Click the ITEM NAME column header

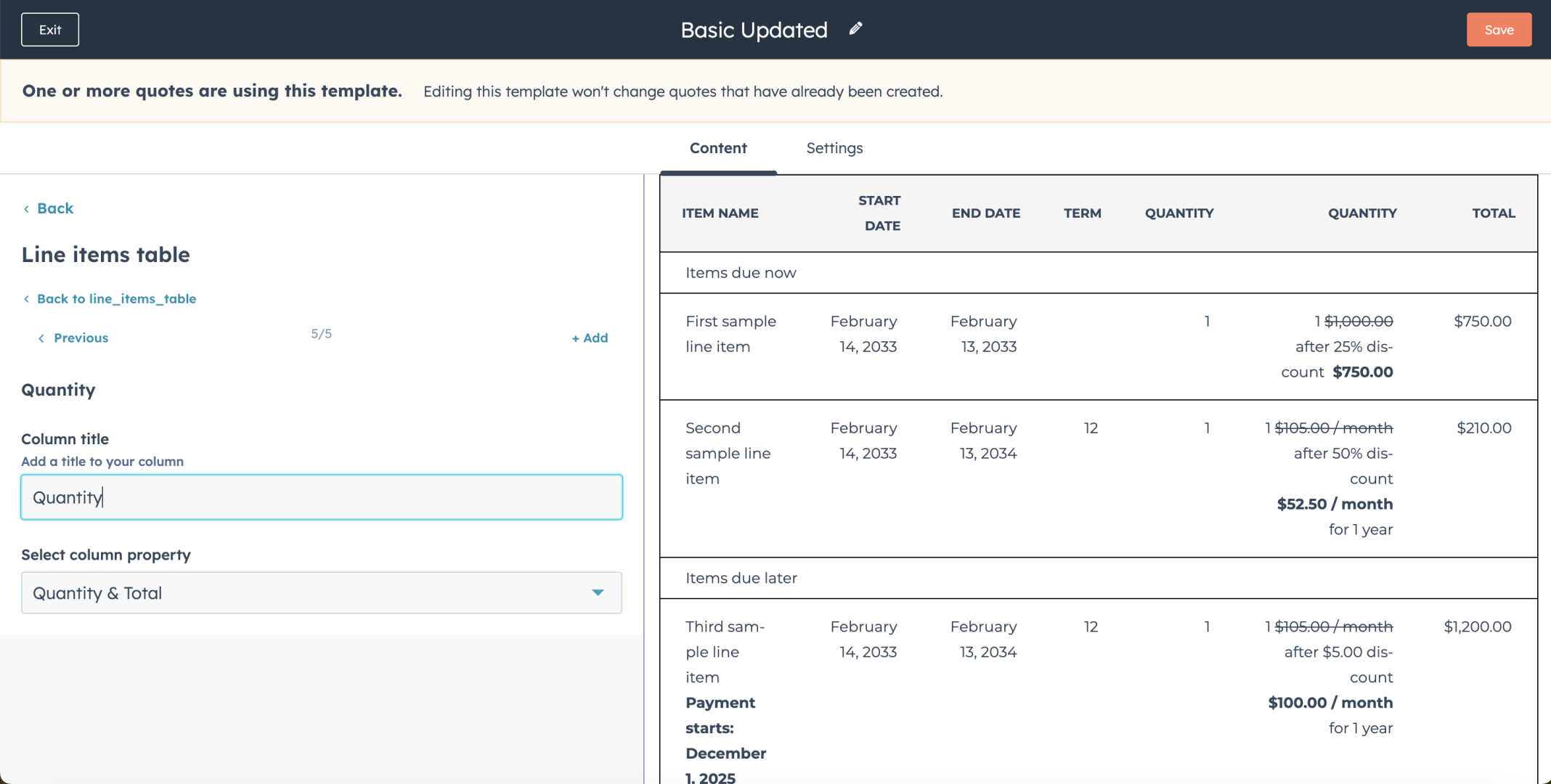[720, 213]
